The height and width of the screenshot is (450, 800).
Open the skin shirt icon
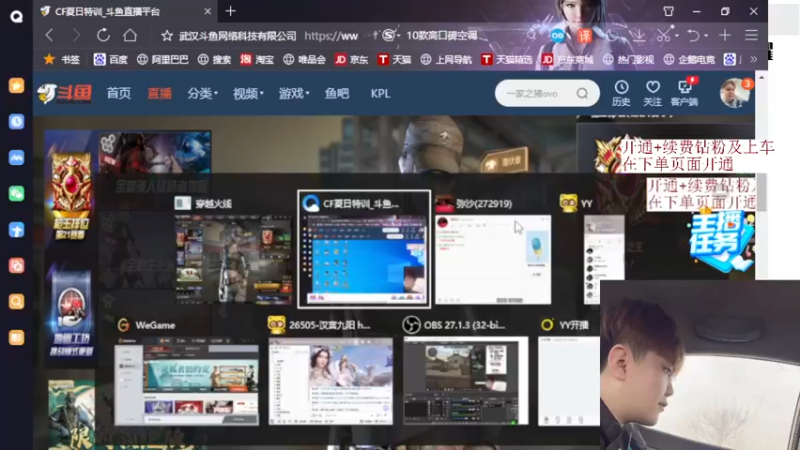[x=668, y=11]
